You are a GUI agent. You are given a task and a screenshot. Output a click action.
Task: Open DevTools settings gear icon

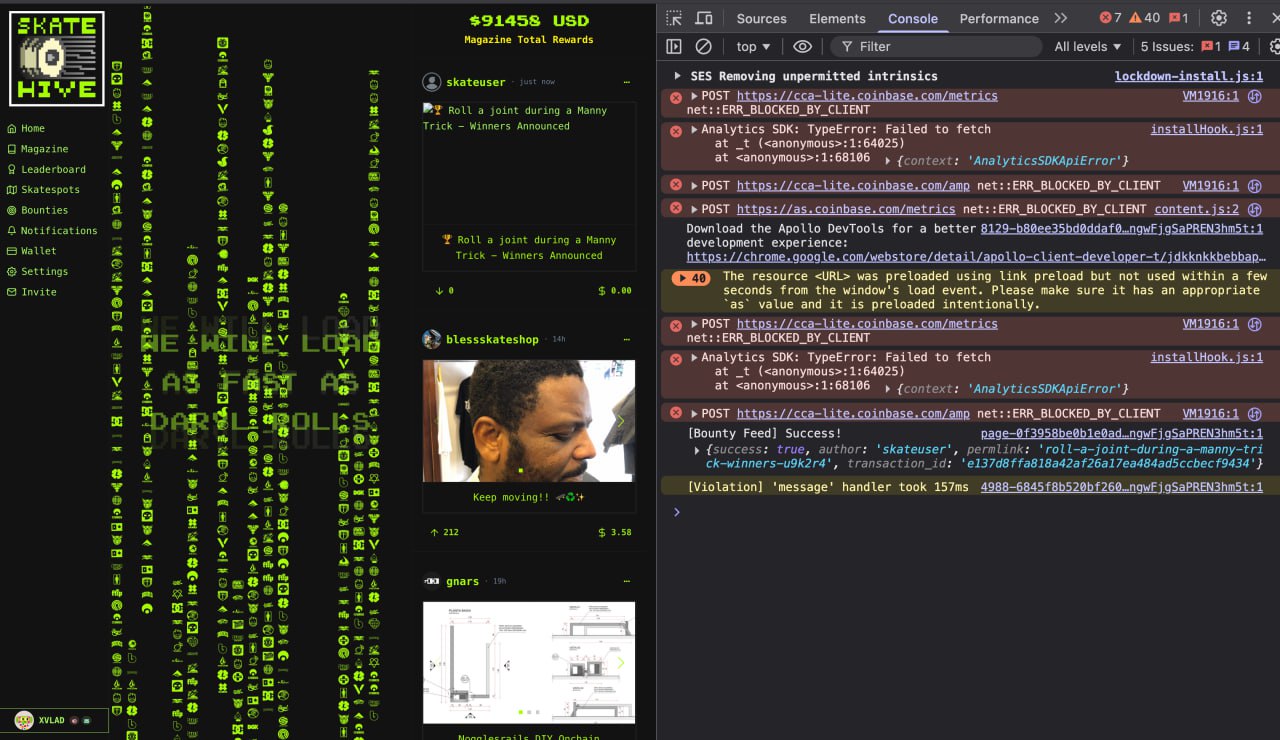tap(1218, 18)
